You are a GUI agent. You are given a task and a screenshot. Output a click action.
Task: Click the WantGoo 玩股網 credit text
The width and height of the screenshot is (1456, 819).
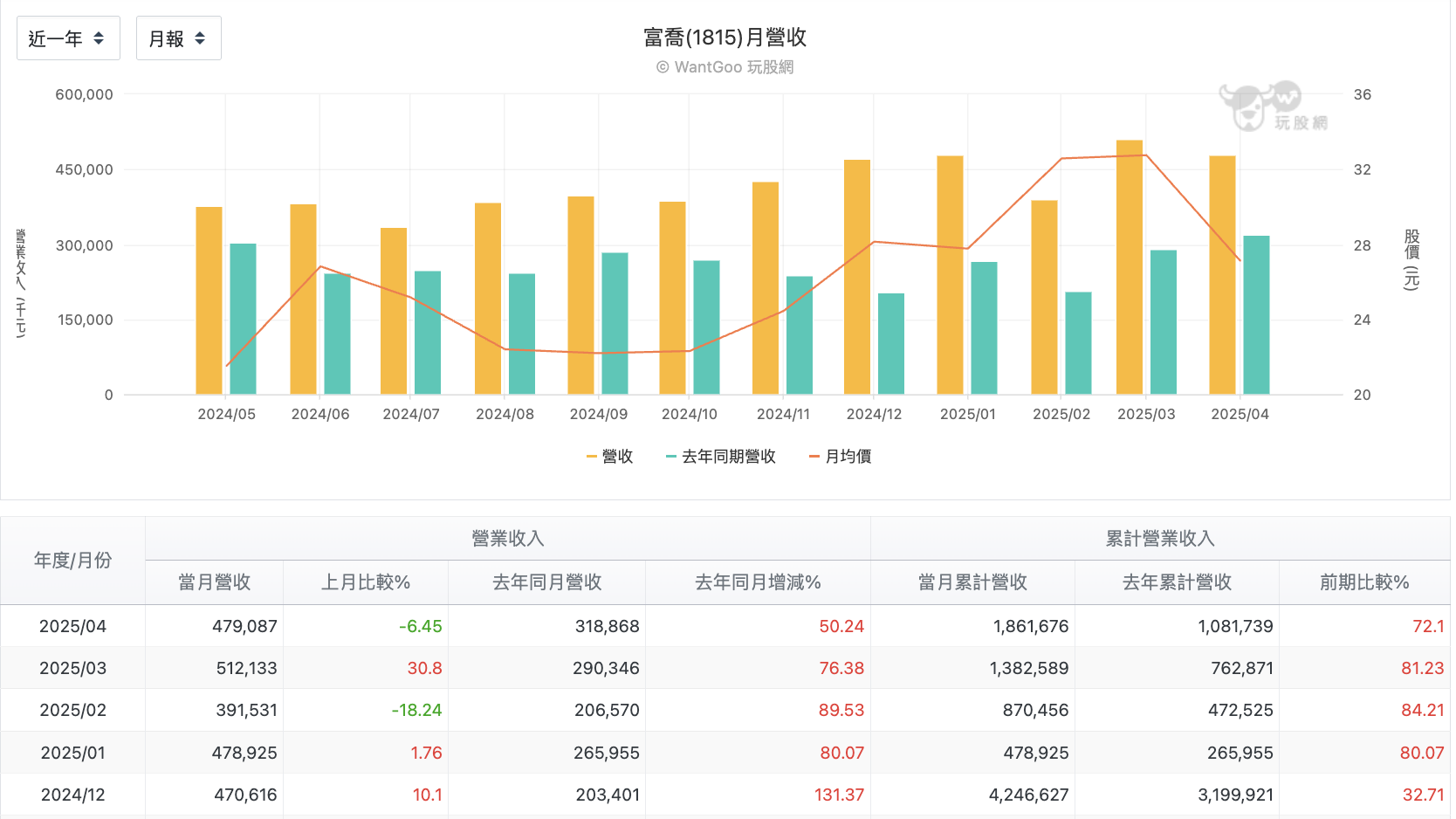(x=725, y=67)
